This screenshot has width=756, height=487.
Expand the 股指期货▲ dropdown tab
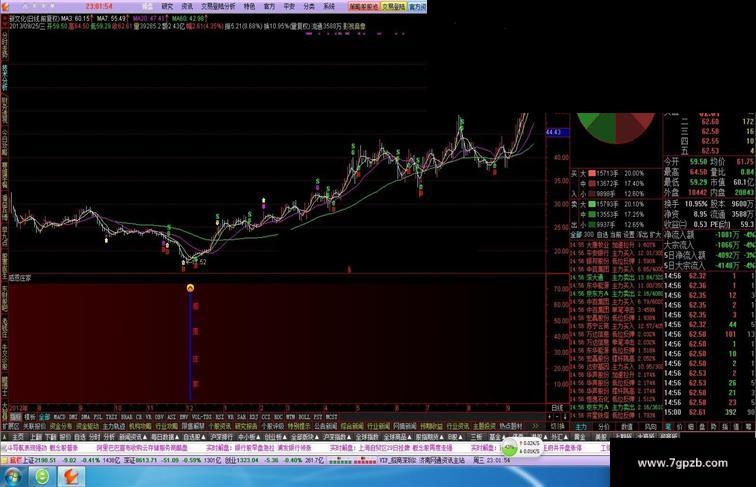coord(430,437)
